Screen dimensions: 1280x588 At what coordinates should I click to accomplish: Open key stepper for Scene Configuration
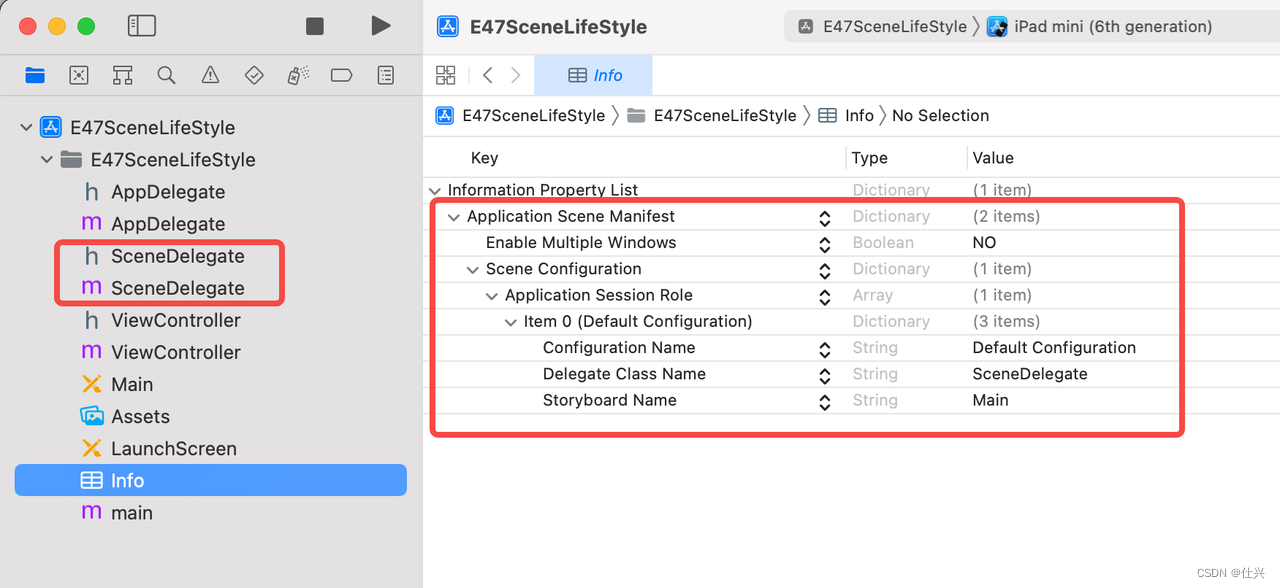(x=825, y=270)
